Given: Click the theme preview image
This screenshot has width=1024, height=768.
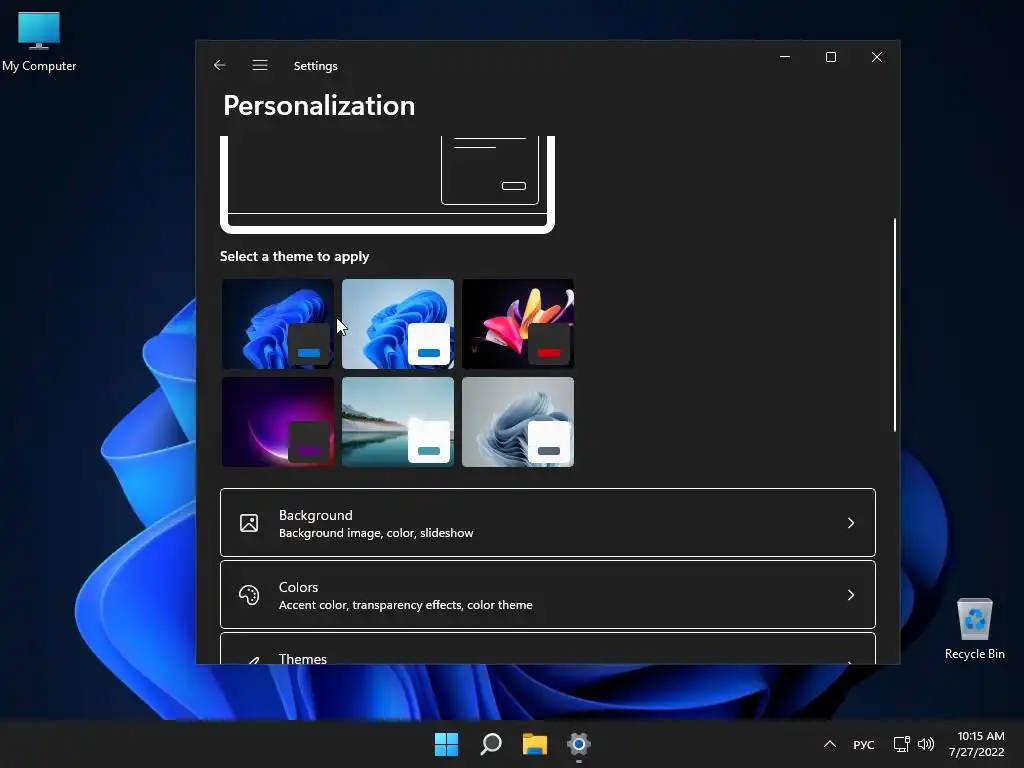Looking at the screenshot, I should [387, 184].
